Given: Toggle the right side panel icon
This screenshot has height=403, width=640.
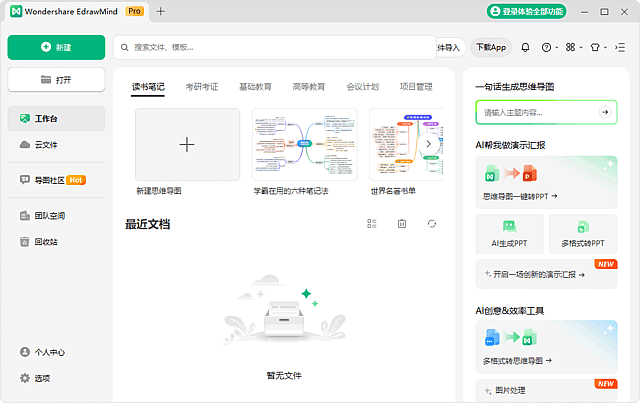Looking at the screenshot, I should click(x=619, y=47).
